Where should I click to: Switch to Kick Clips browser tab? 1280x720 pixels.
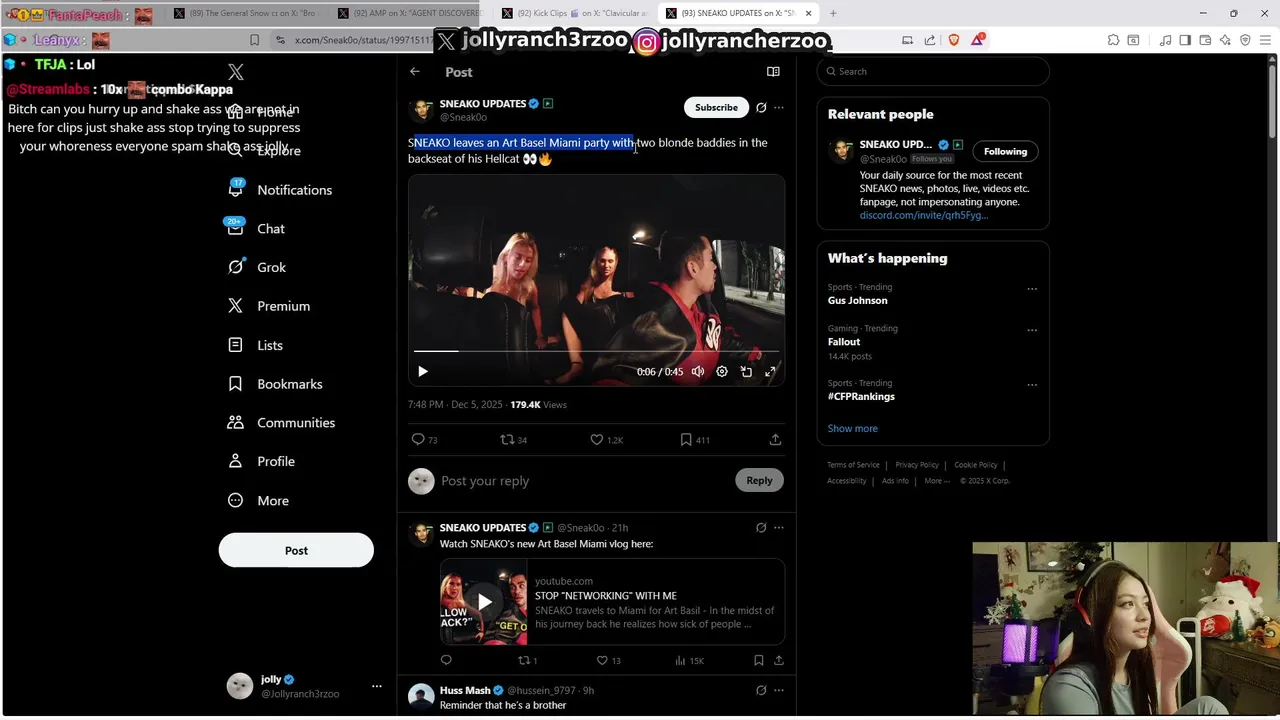pyautogui.click(x=573, y=13)
